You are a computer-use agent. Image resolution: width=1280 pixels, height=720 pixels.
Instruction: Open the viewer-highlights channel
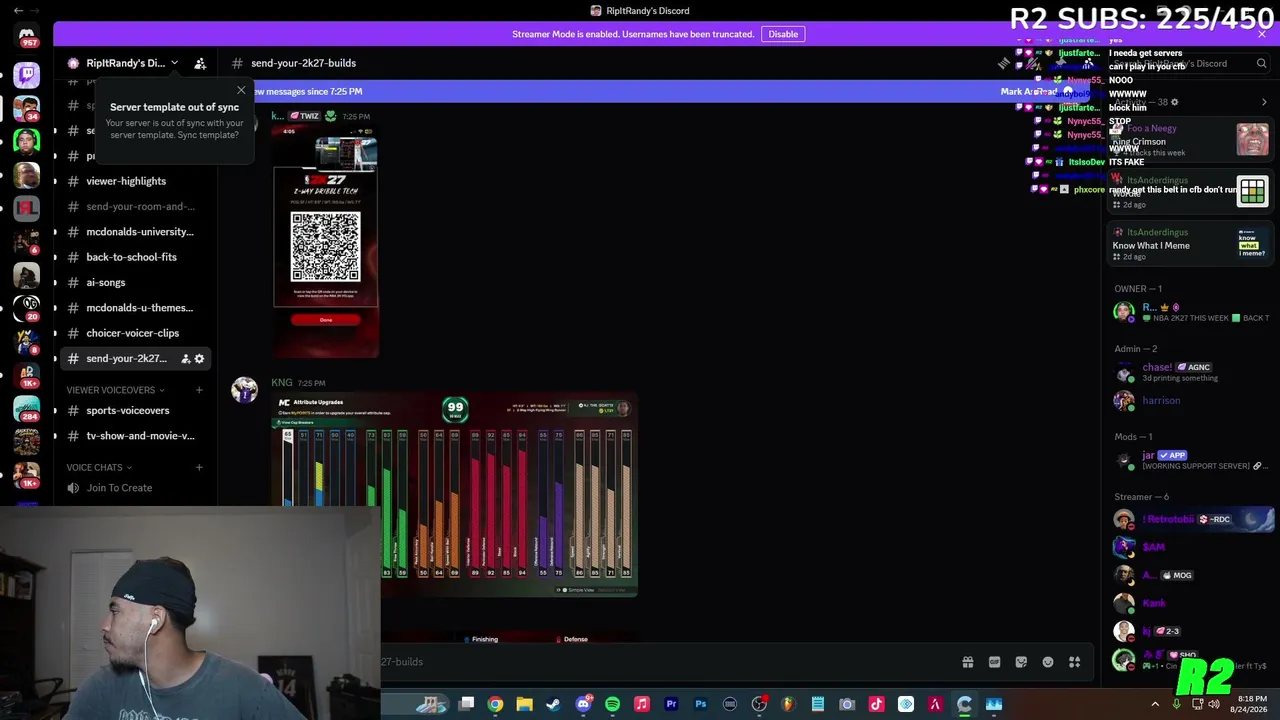[135, 181]
